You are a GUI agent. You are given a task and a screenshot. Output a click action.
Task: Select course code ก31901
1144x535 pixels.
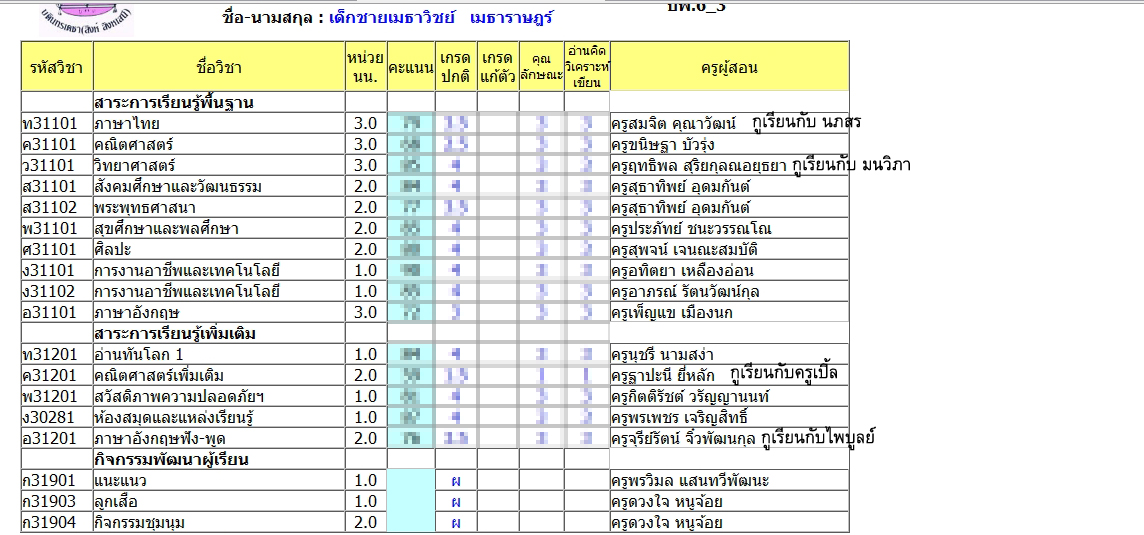(x=50, y=481)
